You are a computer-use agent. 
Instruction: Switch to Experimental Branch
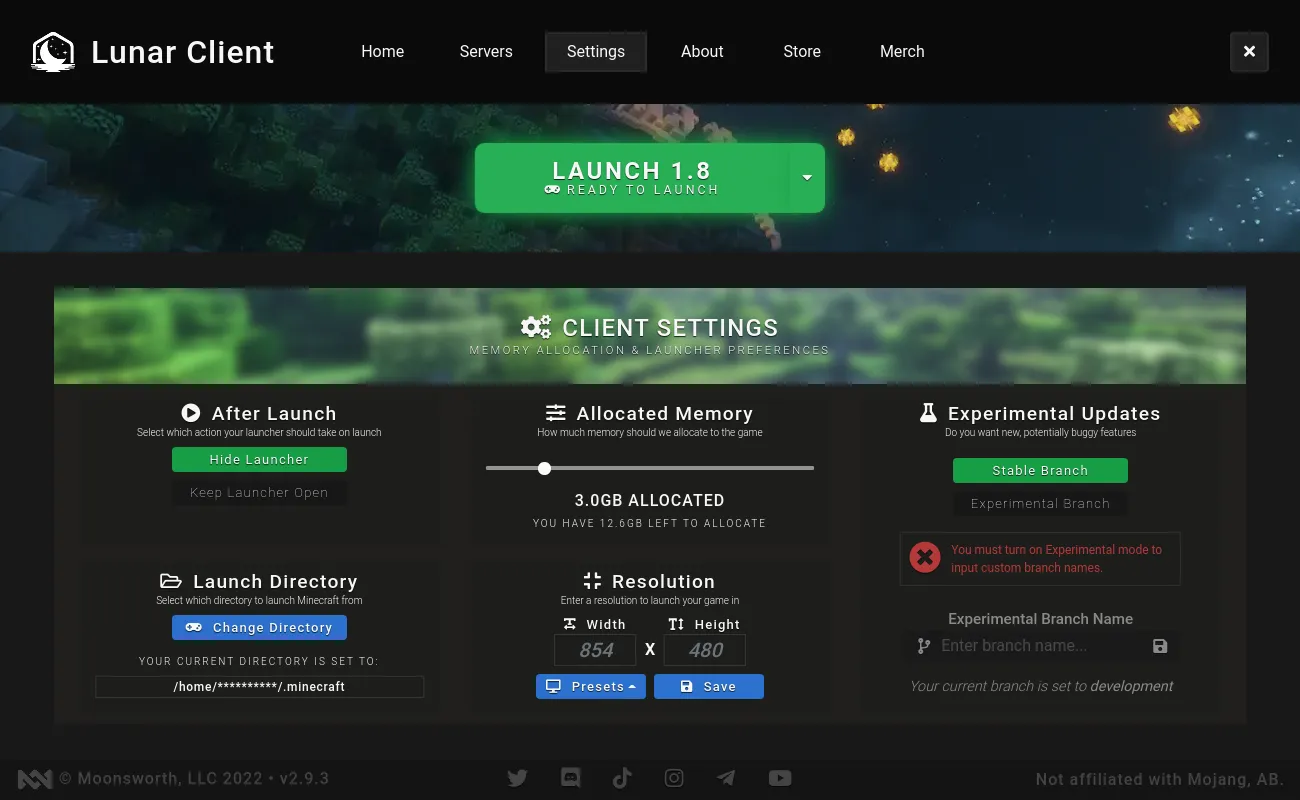1040,504
